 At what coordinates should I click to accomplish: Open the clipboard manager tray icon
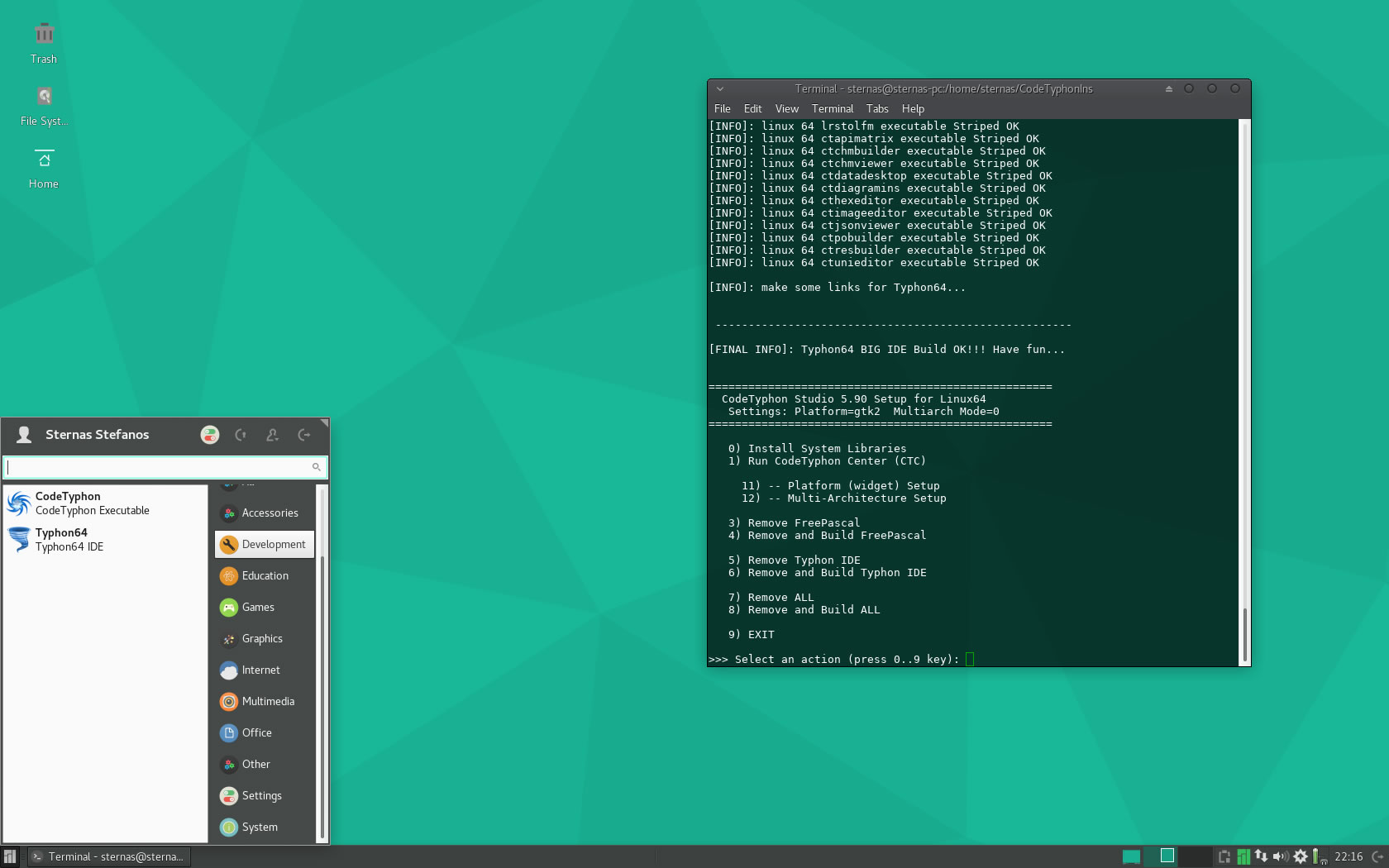coord(1224,857)
